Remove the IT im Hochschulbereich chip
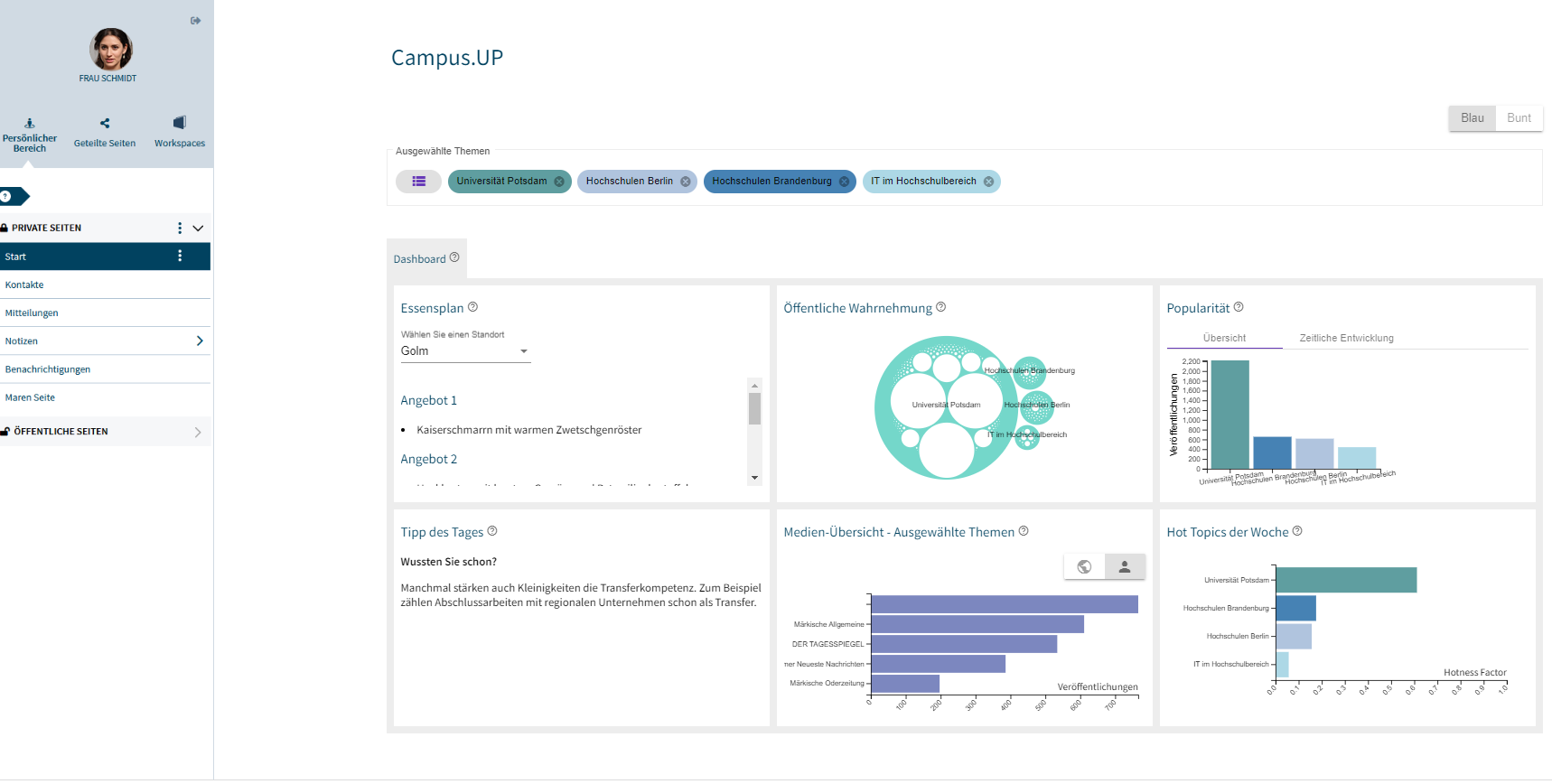1552x784 pixels. click(988, 182)
